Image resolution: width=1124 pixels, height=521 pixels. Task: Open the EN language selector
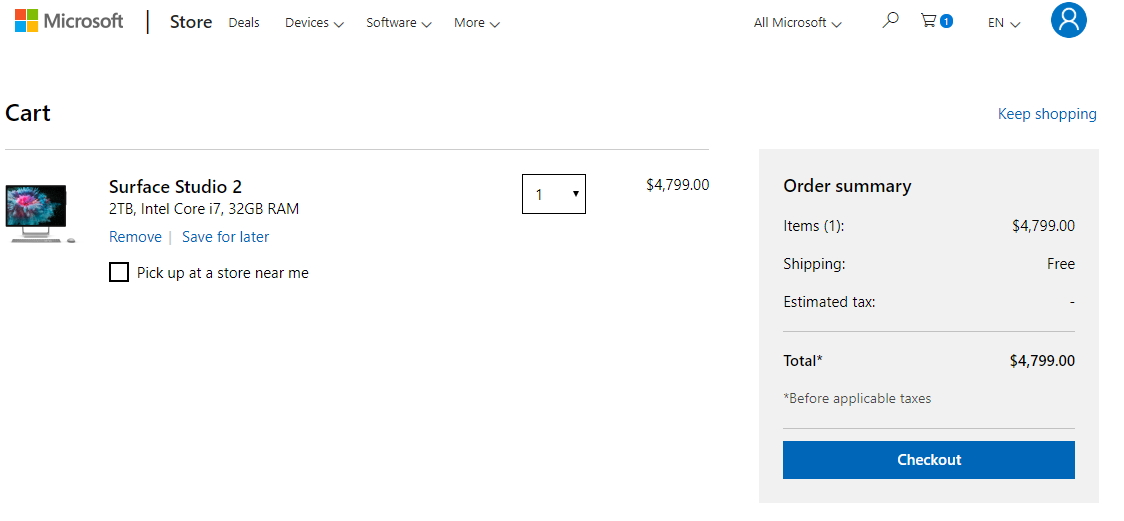click(1004, 23)
